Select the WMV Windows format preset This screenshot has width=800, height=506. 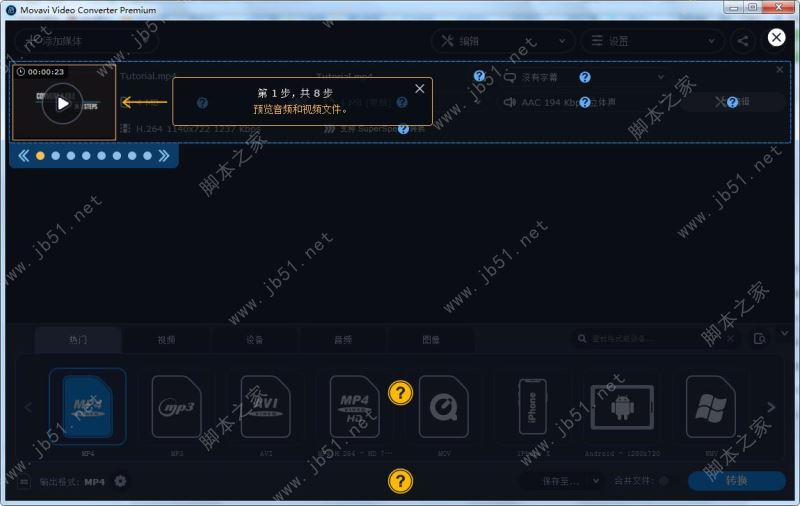tap(711, 407)
